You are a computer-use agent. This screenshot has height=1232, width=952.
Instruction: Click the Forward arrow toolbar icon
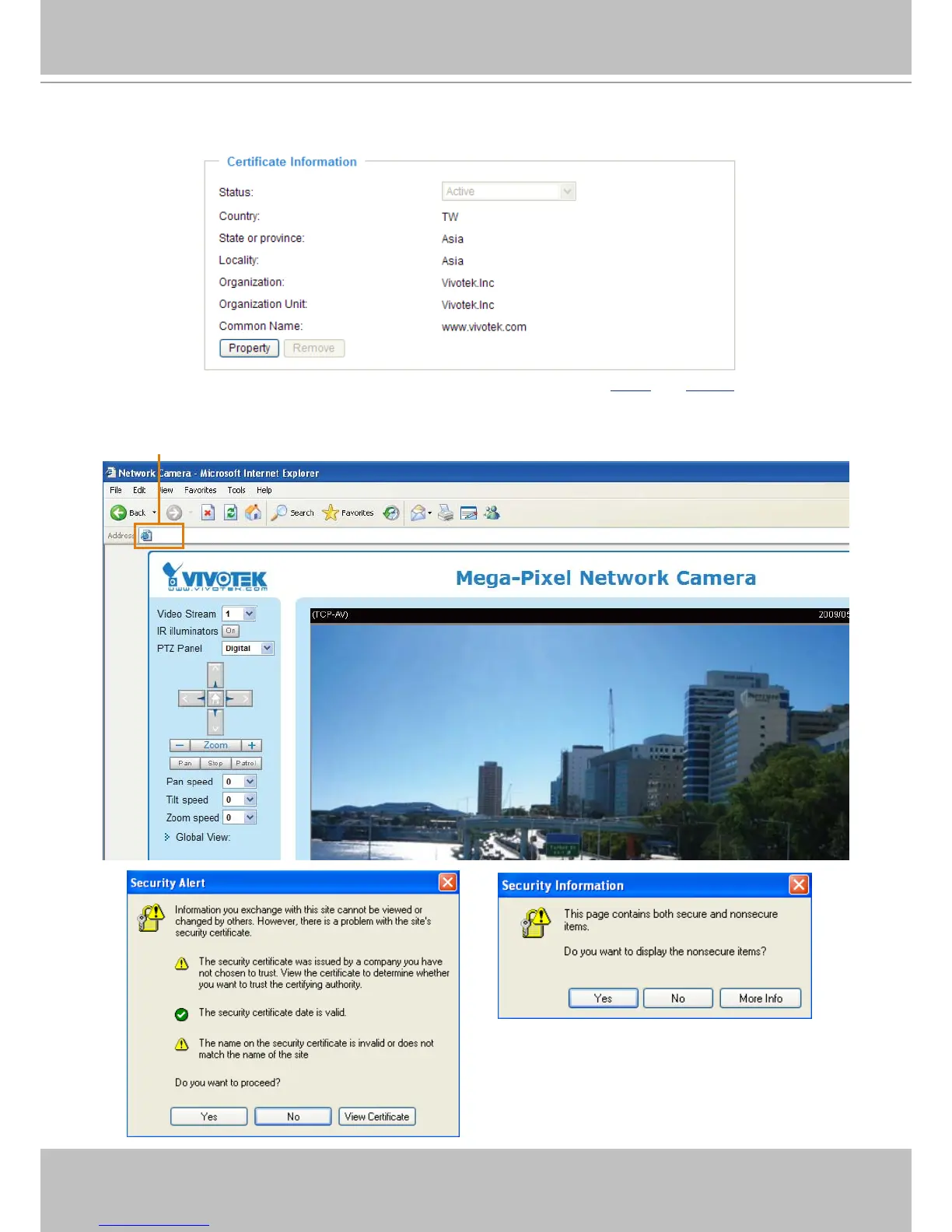[174, 513]
